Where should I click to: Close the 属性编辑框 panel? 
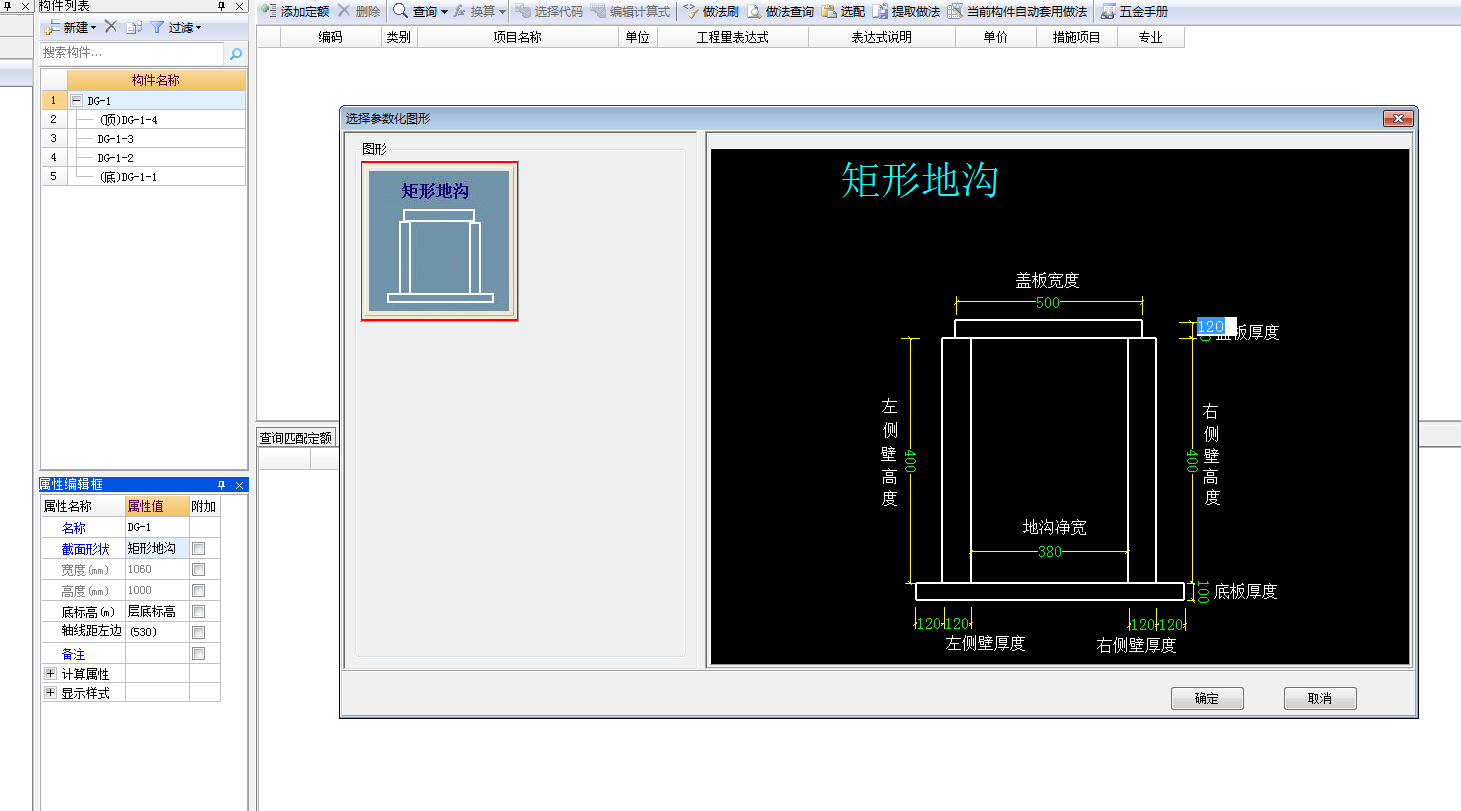pos(239,485)
